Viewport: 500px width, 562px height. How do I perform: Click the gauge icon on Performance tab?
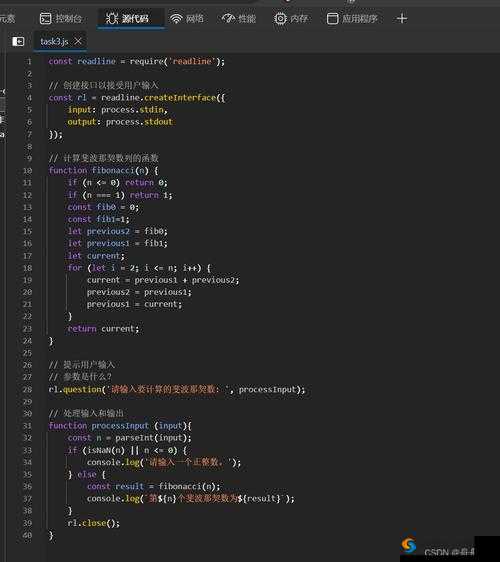[228, 18]
